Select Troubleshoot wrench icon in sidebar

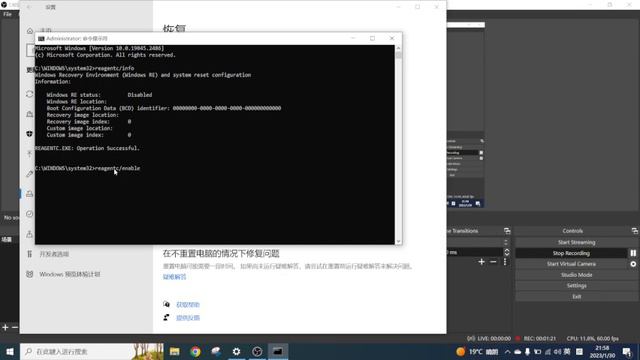[30, 174]
